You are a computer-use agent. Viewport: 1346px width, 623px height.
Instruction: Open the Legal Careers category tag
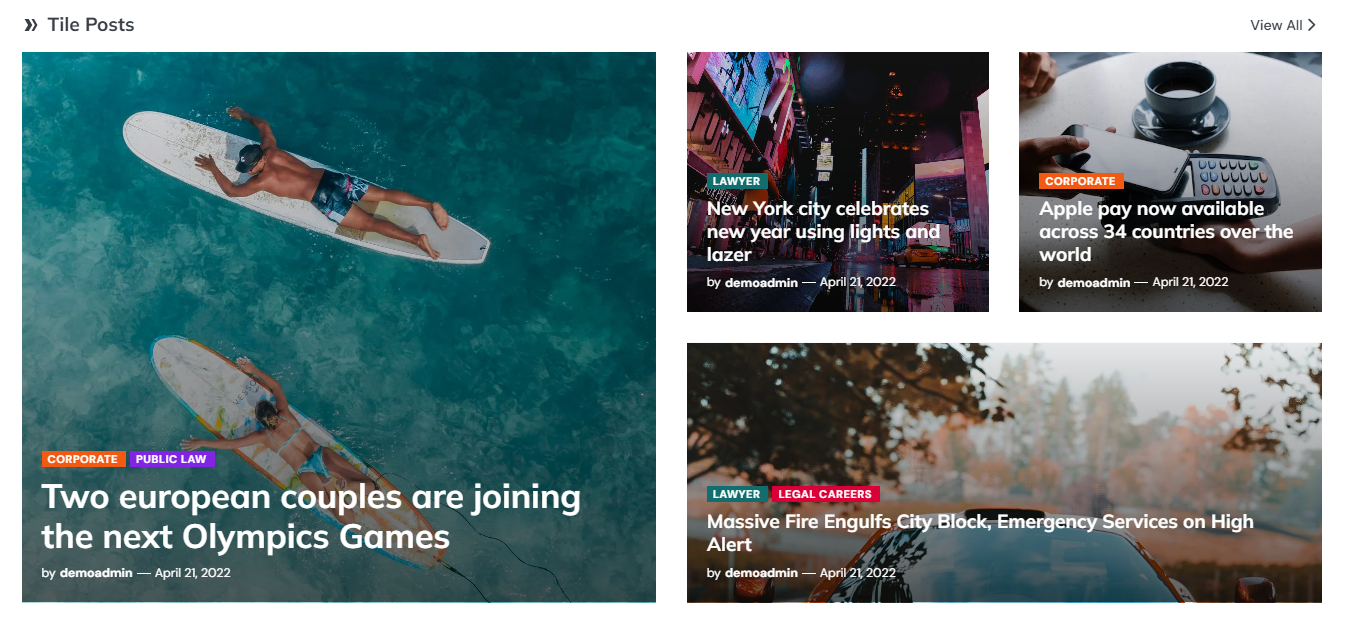click(x=825, y=494)
